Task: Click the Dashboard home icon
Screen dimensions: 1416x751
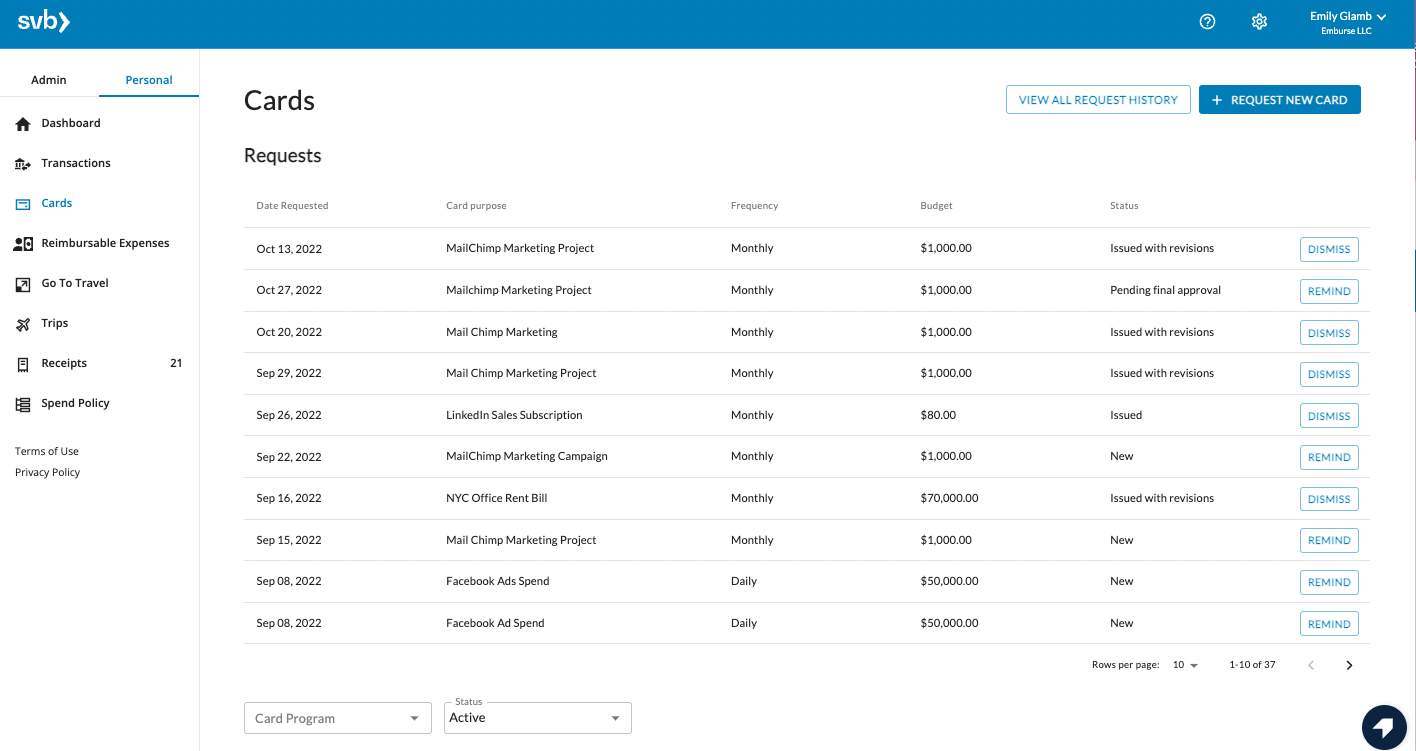Action: (23, 124)
